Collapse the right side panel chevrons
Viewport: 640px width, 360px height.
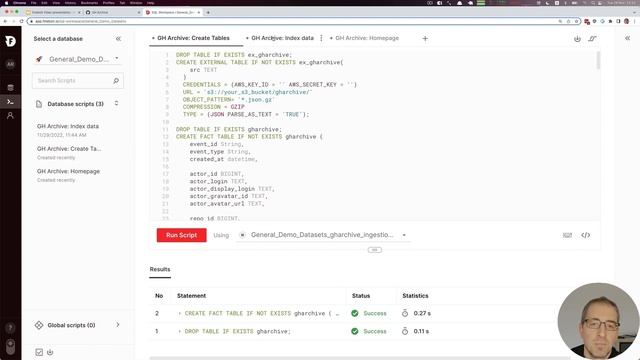coord(627,38)
